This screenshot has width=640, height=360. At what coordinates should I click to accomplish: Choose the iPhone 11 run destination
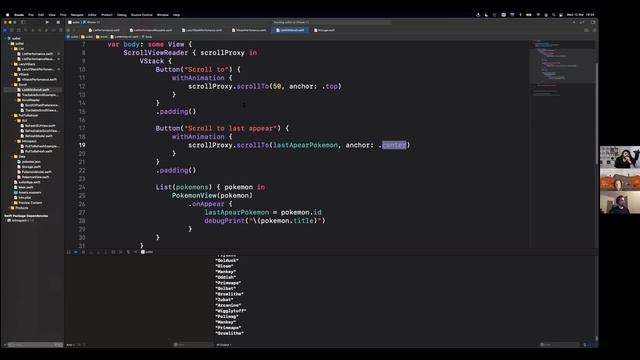pos(93,22)
